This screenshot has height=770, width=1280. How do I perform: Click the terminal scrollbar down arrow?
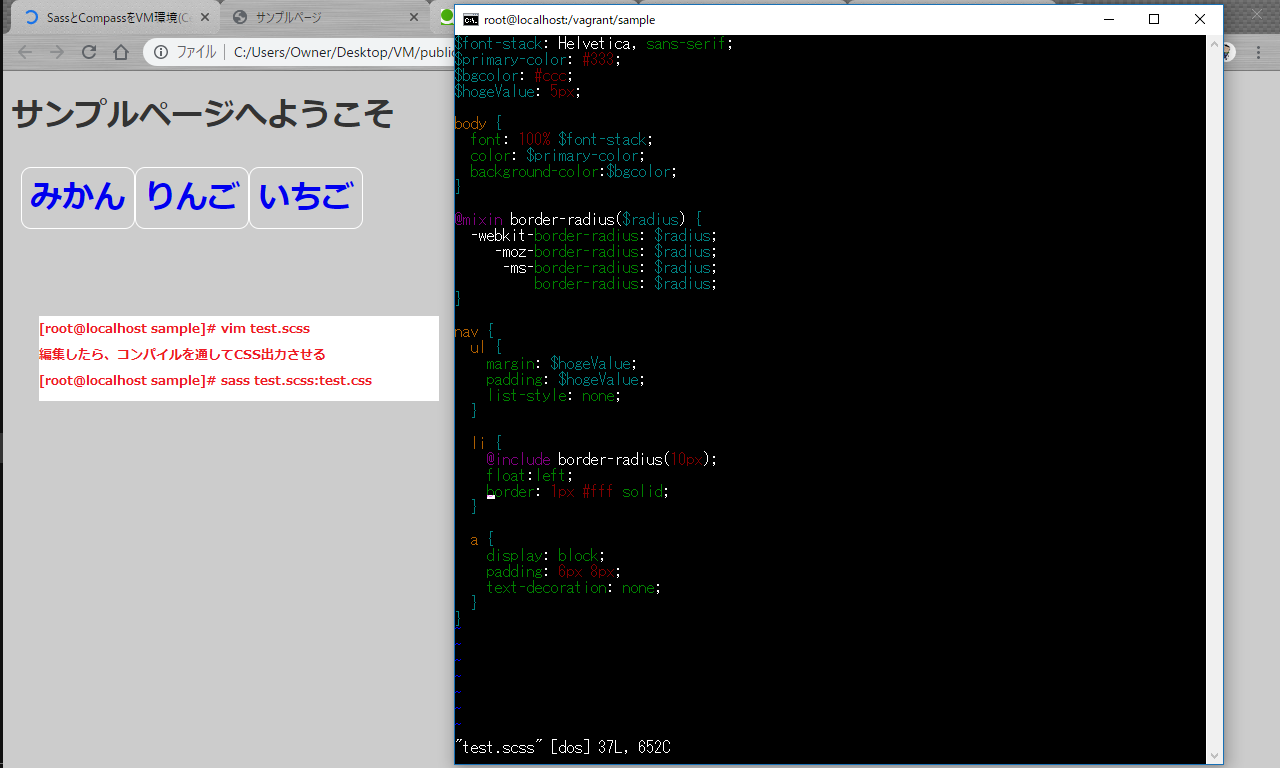click(x=1214, y=755)
